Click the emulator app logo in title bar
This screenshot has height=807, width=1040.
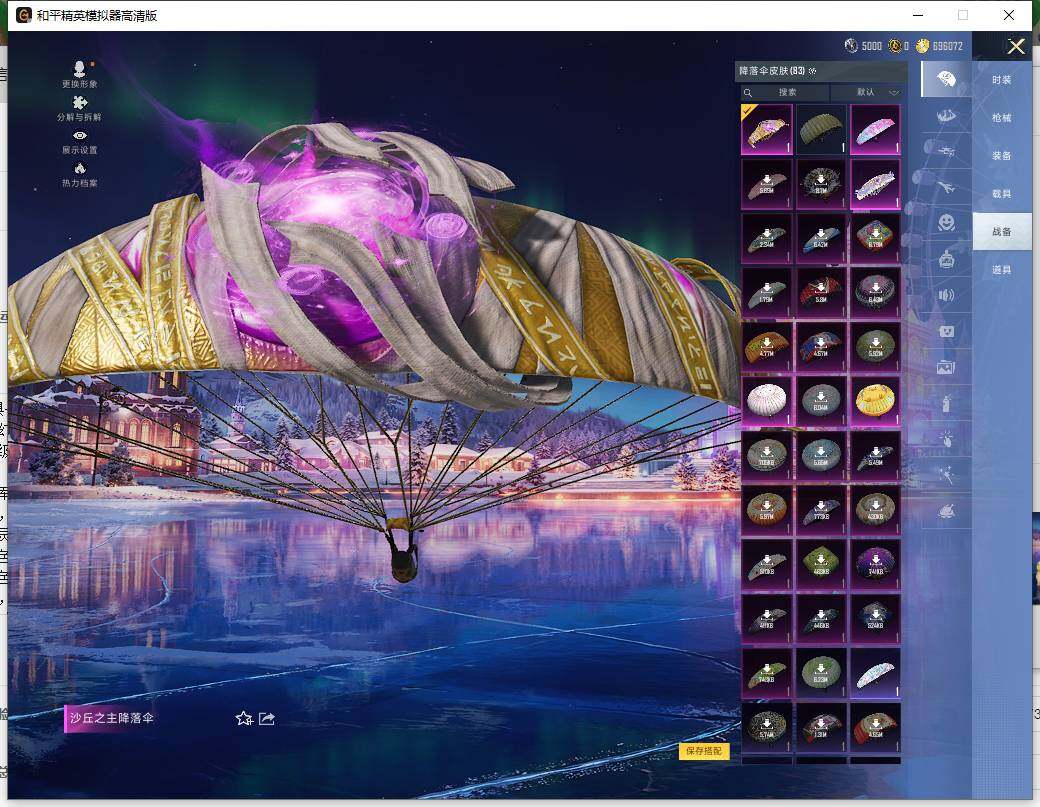coord(23,15)
